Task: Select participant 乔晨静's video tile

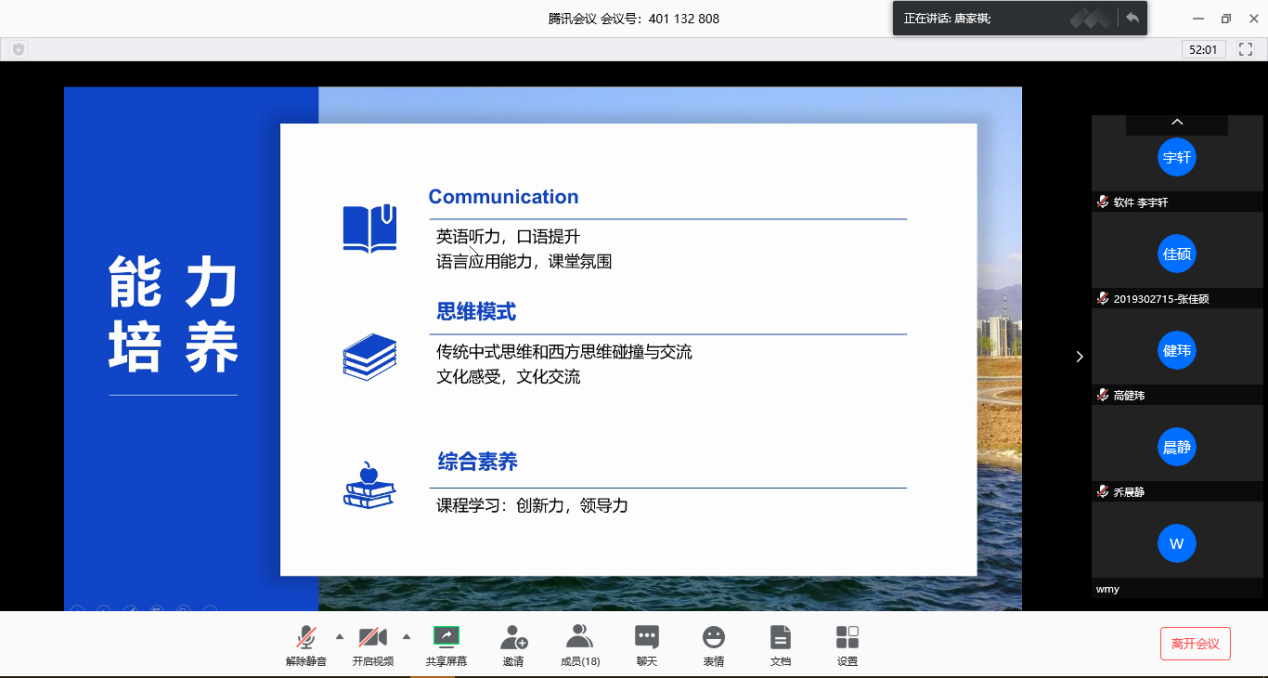Action: [1177, 448]
